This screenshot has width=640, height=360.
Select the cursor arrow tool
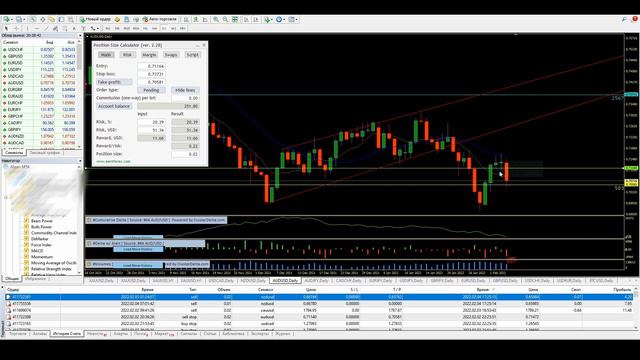tap(6, 28)
